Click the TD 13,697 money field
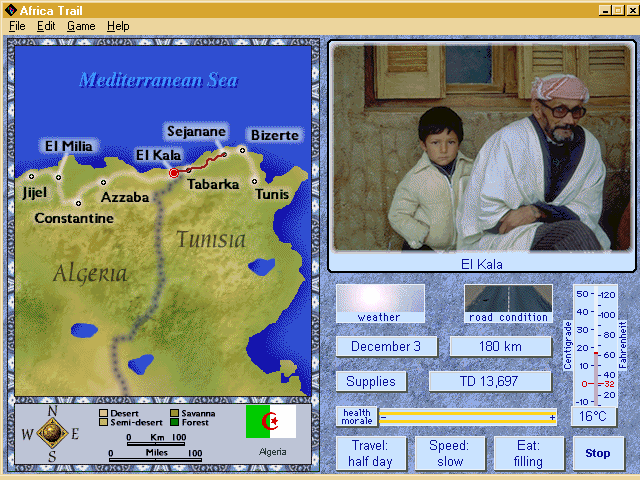The width and height of the screenshot is (640, 480). coord(489,381)
